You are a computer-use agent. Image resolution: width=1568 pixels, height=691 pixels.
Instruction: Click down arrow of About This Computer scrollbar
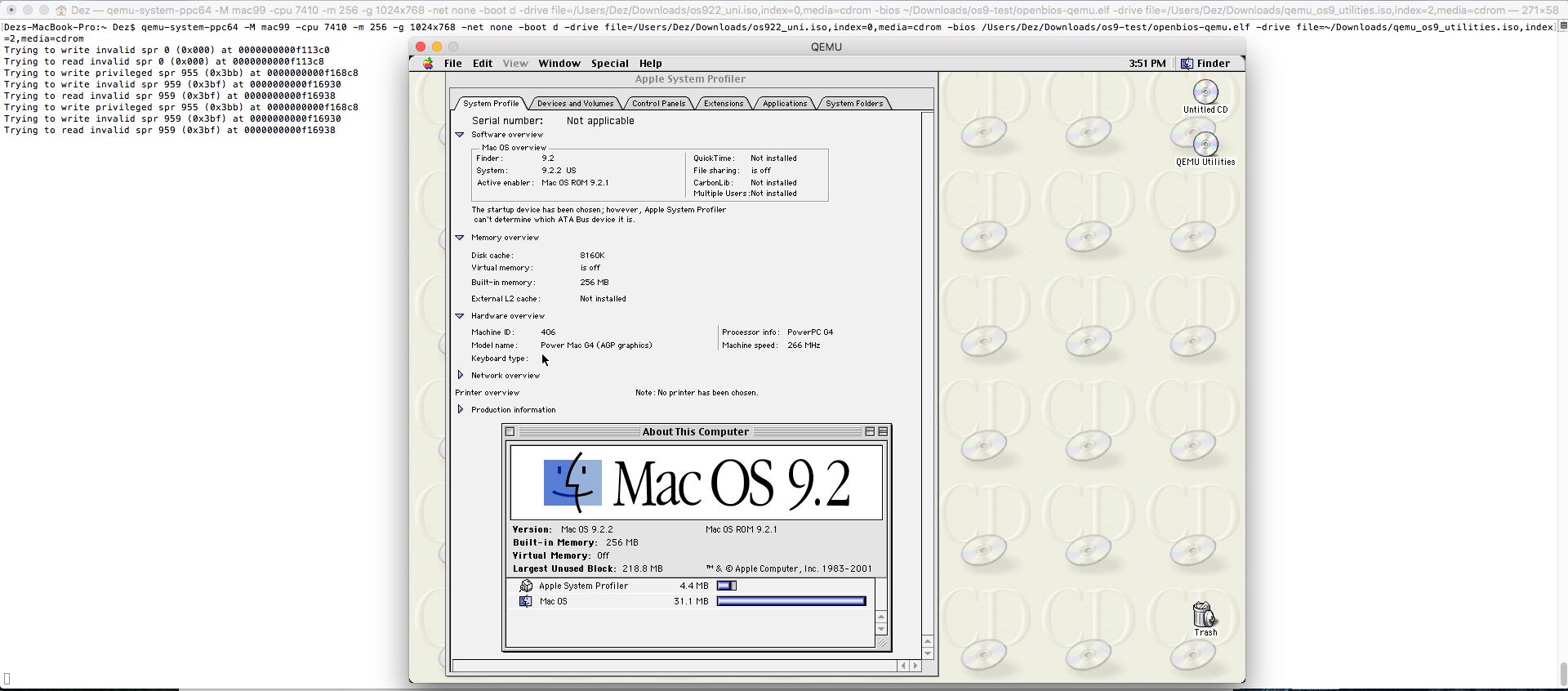[881, 629]
